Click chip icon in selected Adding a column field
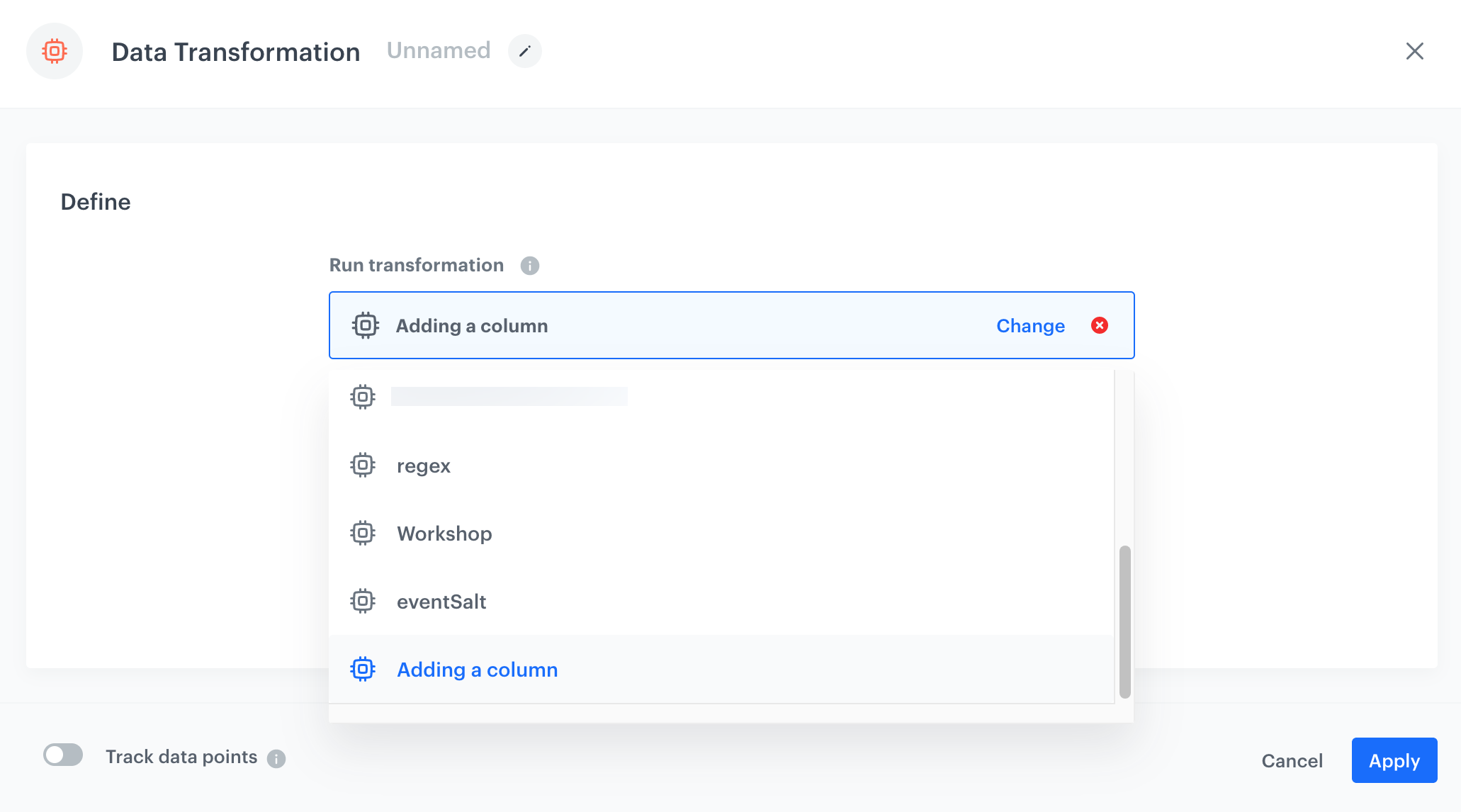Screen dimensions: 1461x812 [366, 325]
